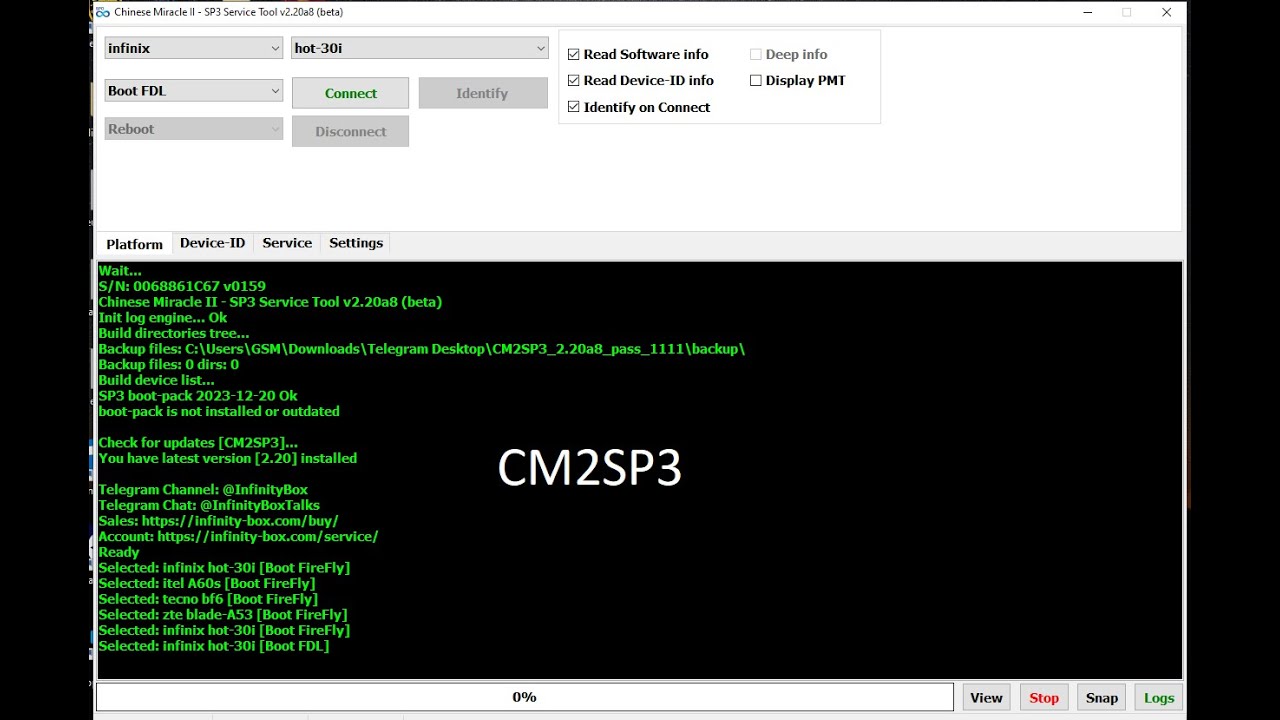This screenshot has width=1280, height=720.
Task: Expand the Boot FDL mode dropdown
Action: [194, 91]
